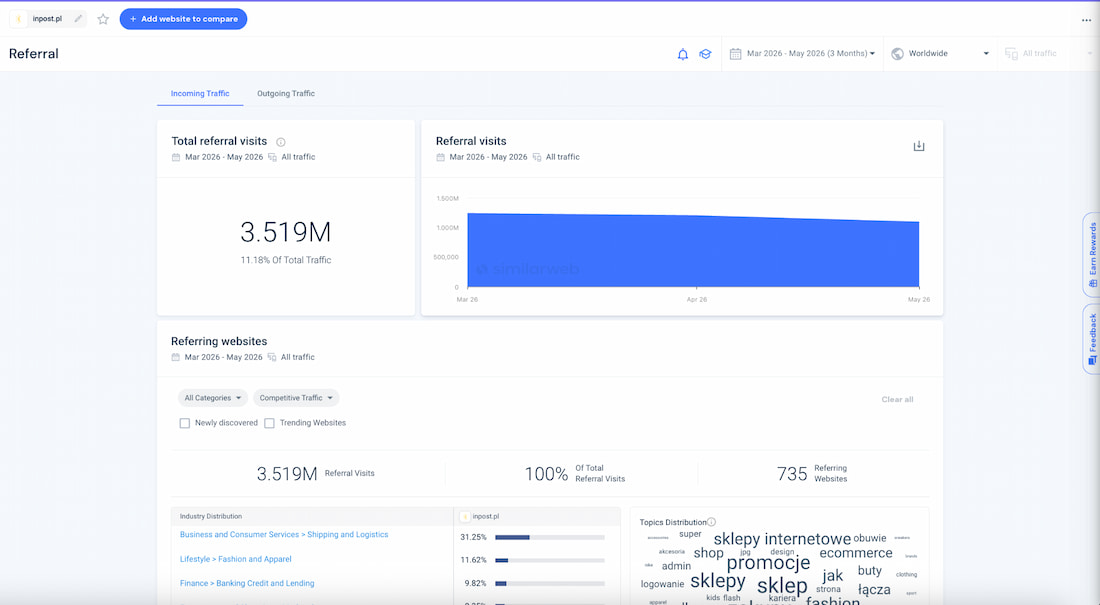Switch to the Outgoing Traffic tab
1100x605 pixels.
coord(286,93)
